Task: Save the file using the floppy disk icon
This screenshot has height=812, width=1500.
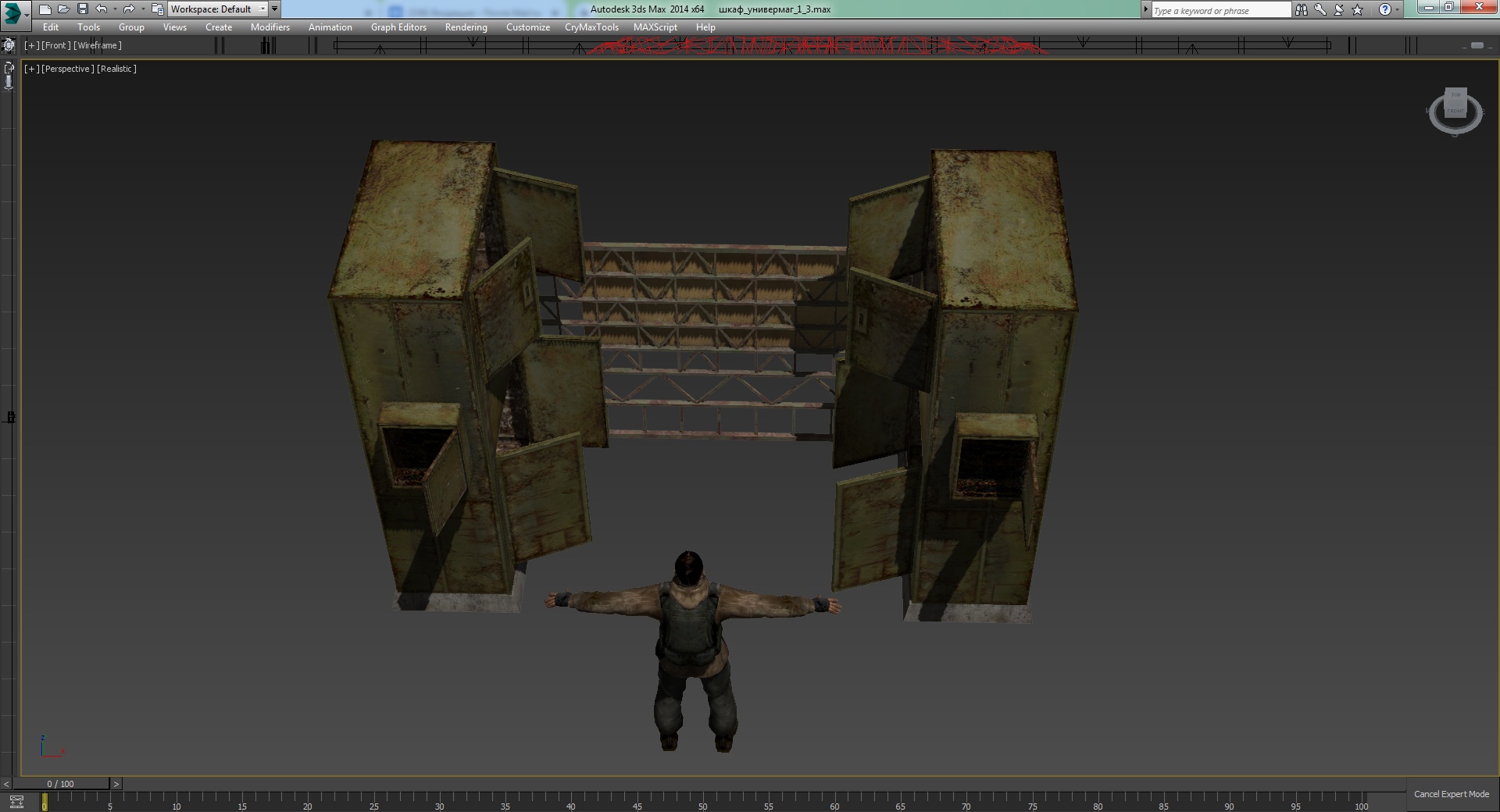Action: (83, 9)
